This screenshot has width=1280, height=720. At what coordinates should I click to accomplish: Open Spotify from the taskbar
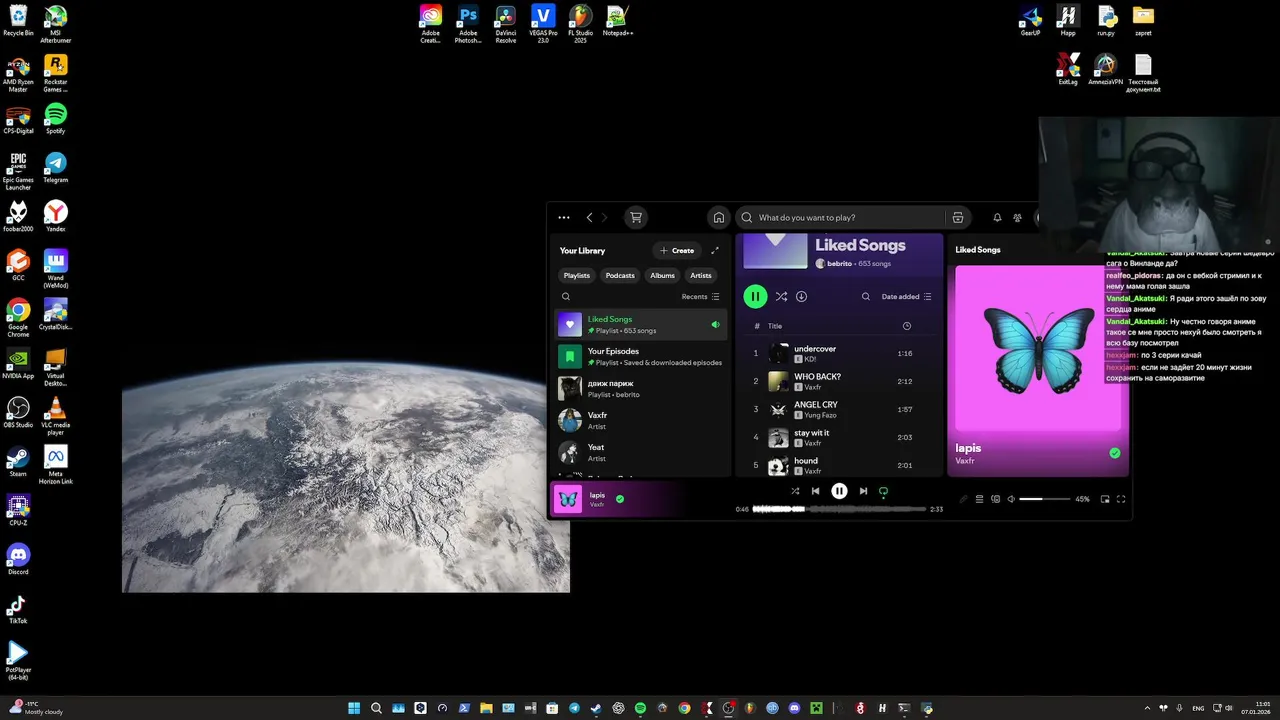coord(640,708)
